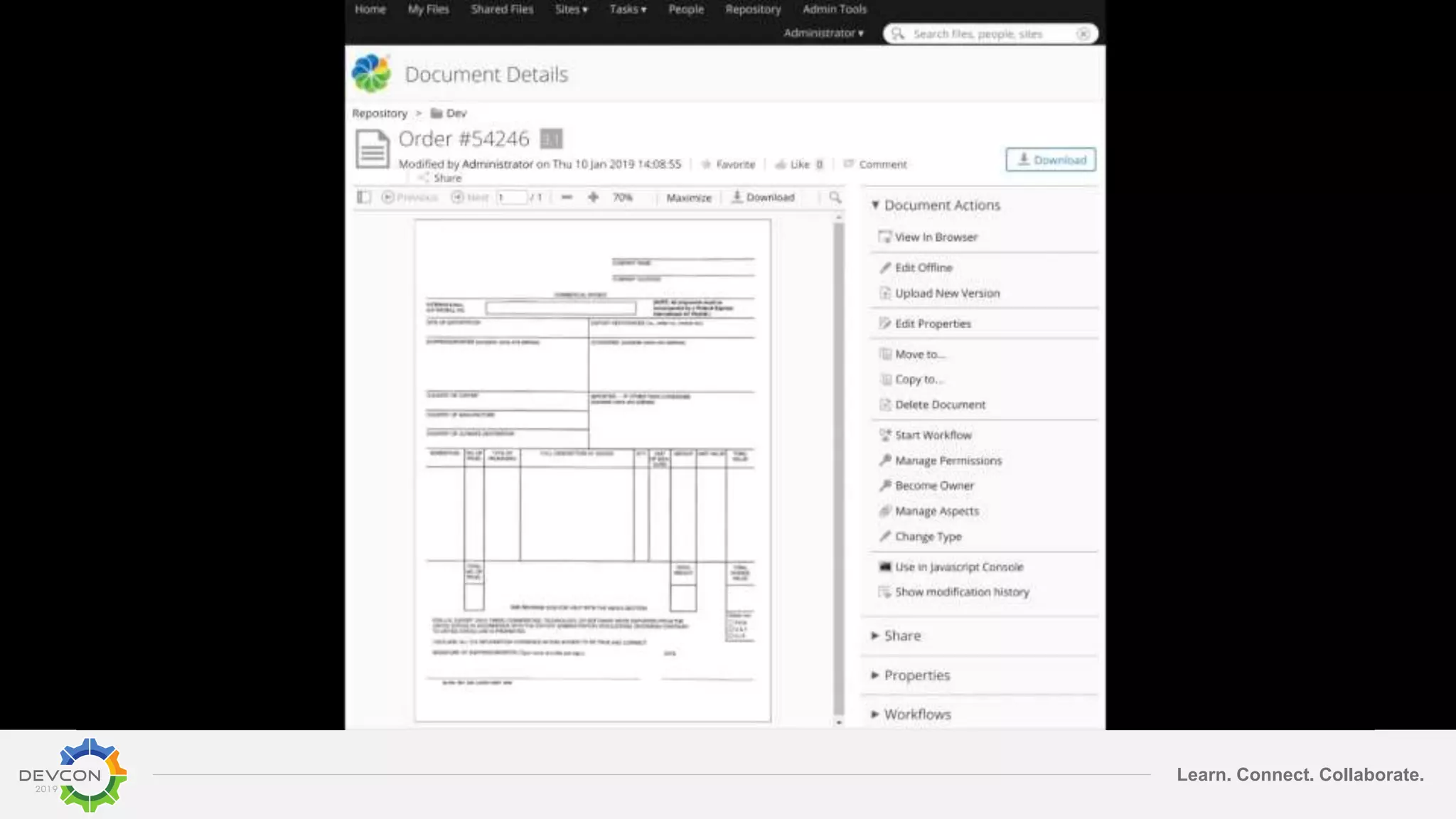
Task: Zoom in with the plus icon
Action: click(x=593, y=197)
